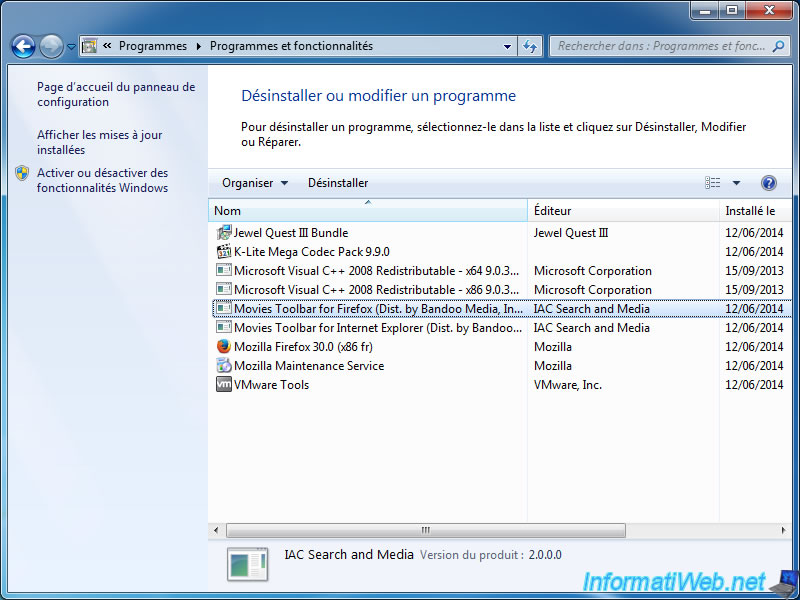Click the VMware Tools vm icon
This screenshot has width=800, height=600.
[x=223, y=384]
